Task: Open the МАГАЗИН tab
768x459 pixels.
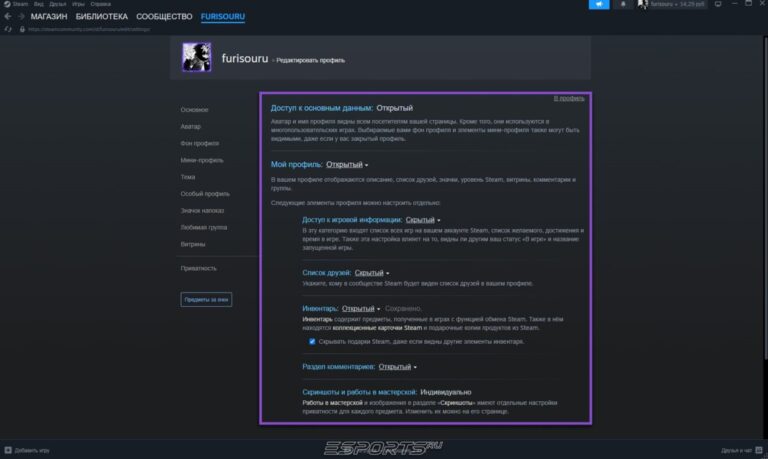Action: click(x=50, y=17)
